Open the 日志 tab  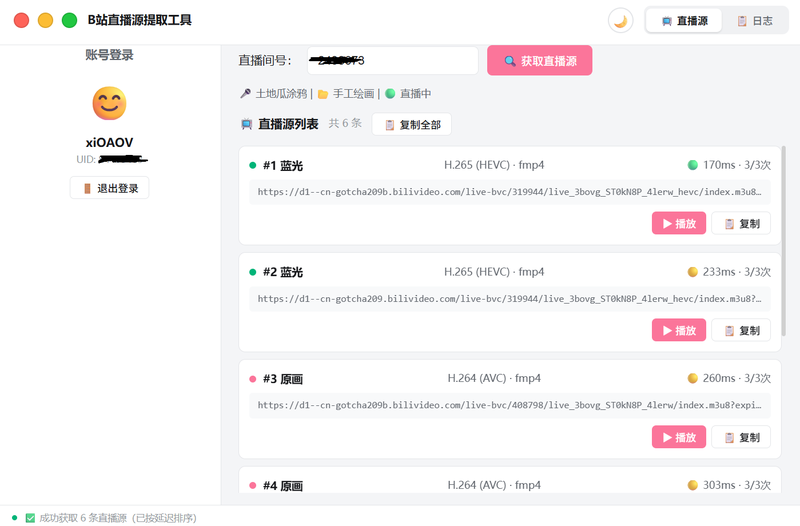755,21
